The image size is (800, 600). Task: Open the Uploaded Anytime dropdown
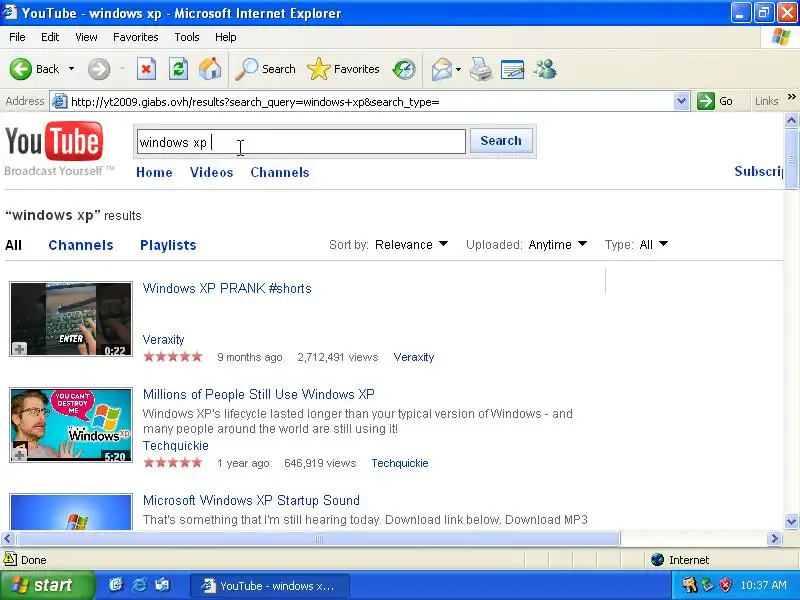[x=558, y=245]
